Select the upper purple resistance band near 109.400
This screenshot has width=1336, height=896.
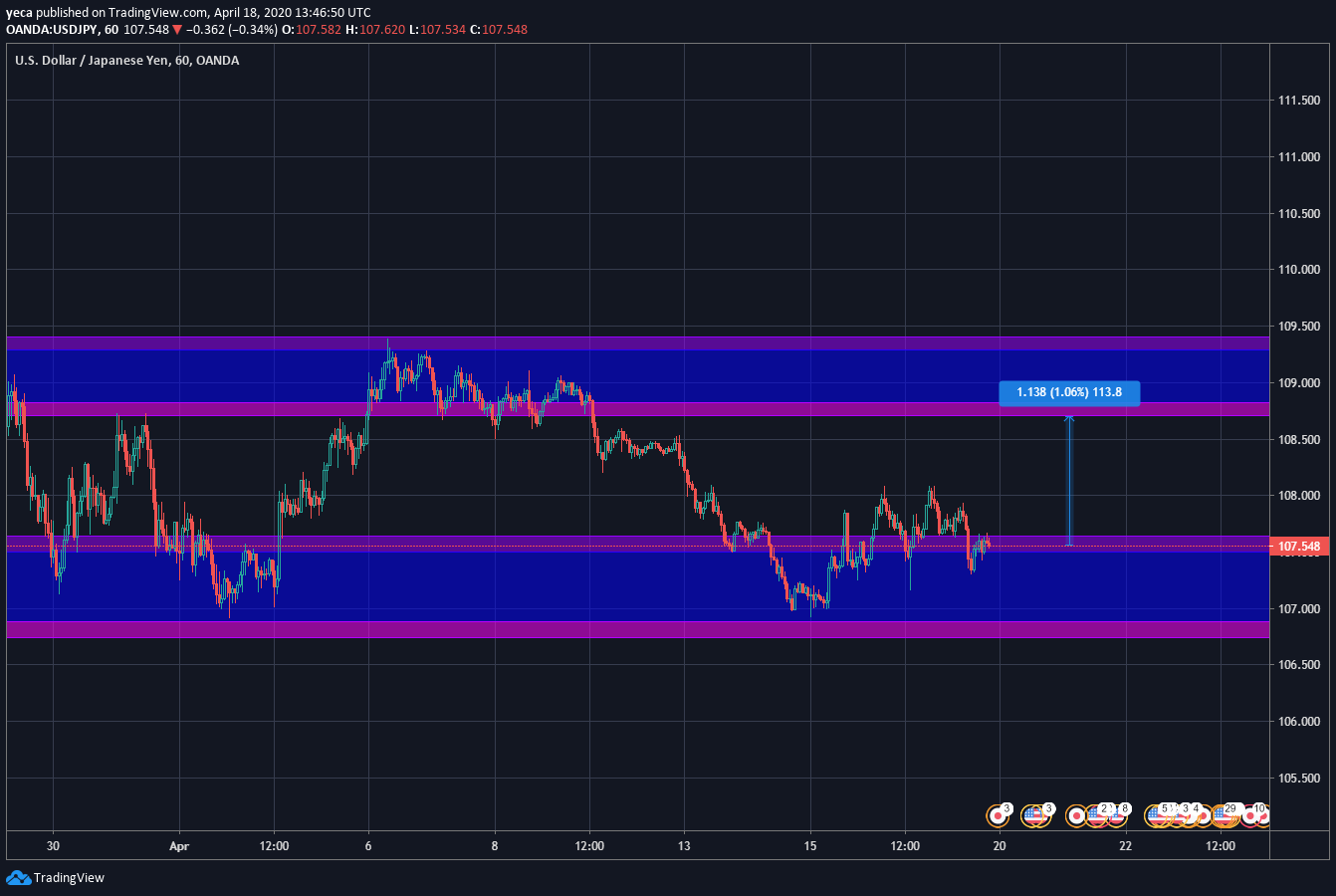[x=638, y=343]
